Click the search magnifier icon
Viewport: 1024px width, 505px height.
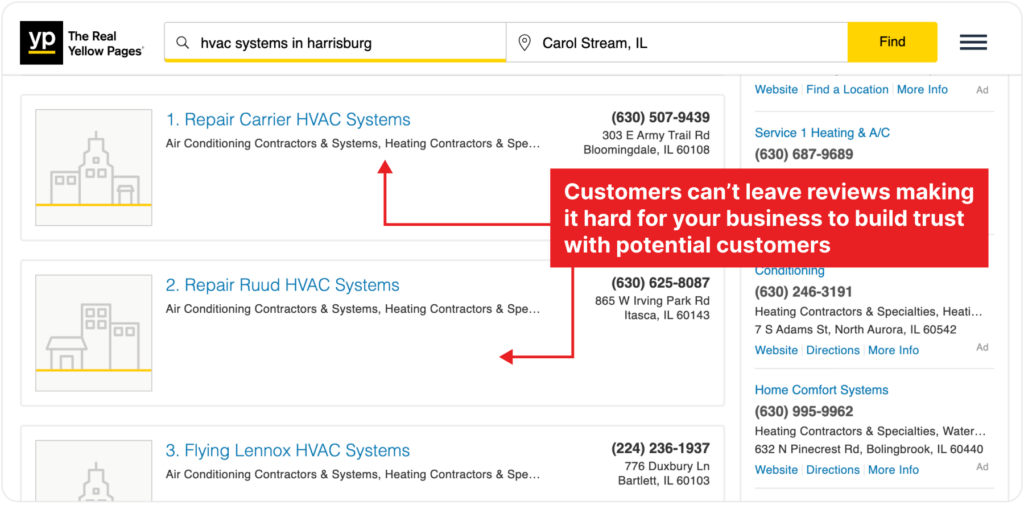click(184, 43)
